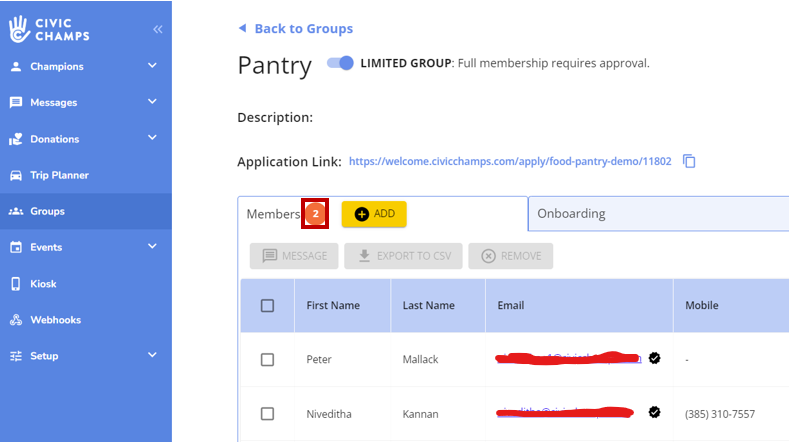
Task: Select the checkbox for Peter Mallack
Action: pos(267,359)
